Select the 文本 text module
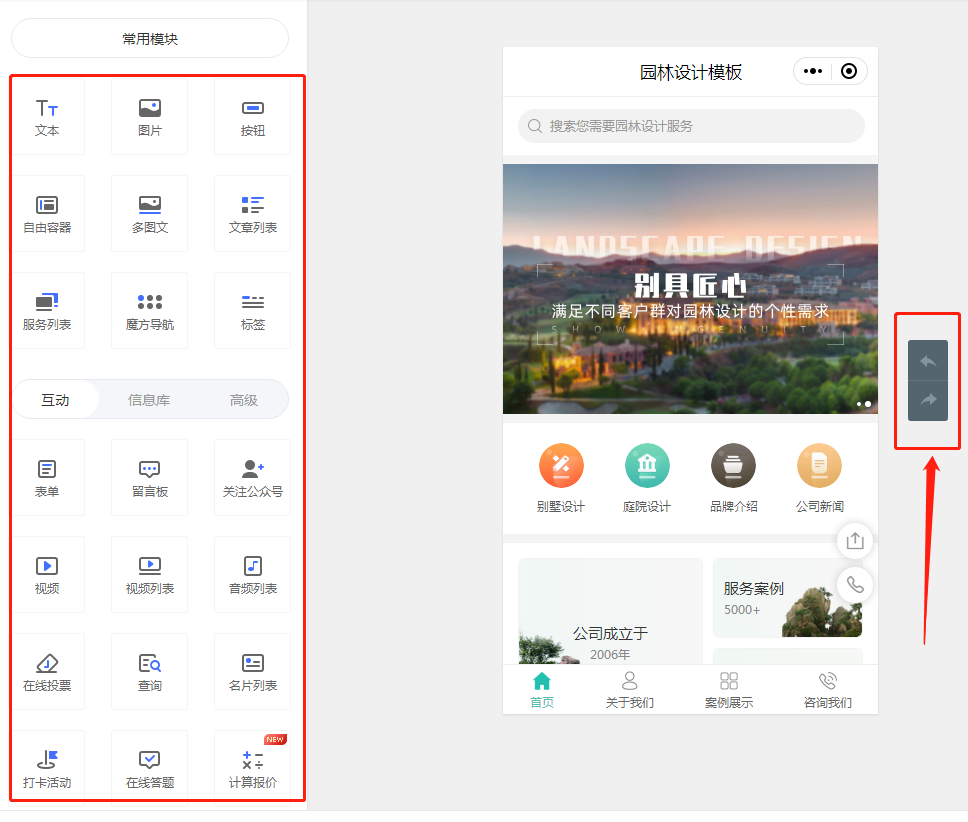 (47, 117)
